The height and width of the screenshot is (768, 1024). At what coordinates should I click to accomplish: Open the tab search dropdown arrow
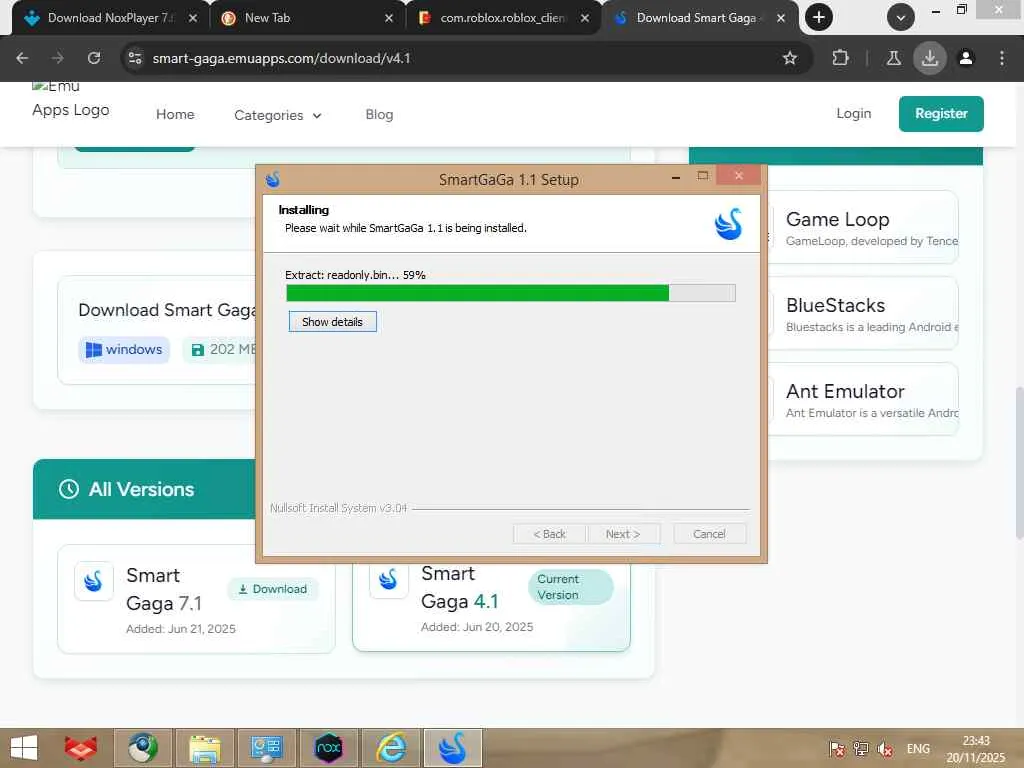pyautogui.click(x=900, y=18)
